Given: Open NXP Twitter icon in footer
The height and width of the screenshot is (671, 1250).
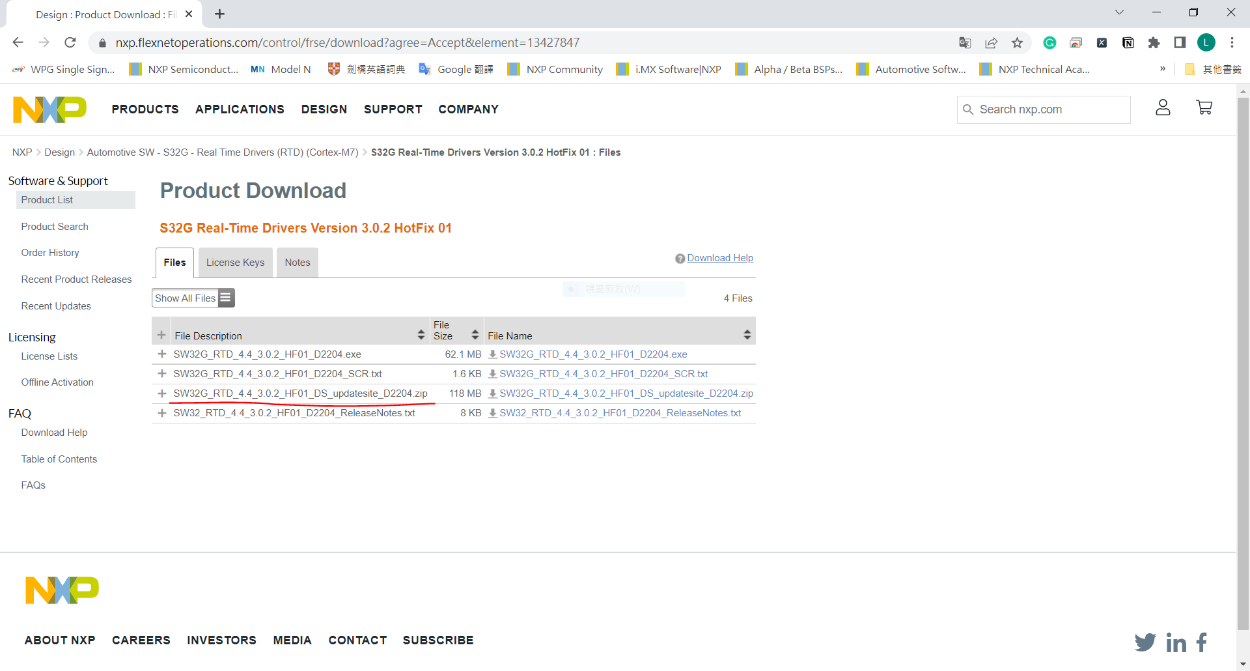Looking at the screenshot, I should tap(1145, 642).
